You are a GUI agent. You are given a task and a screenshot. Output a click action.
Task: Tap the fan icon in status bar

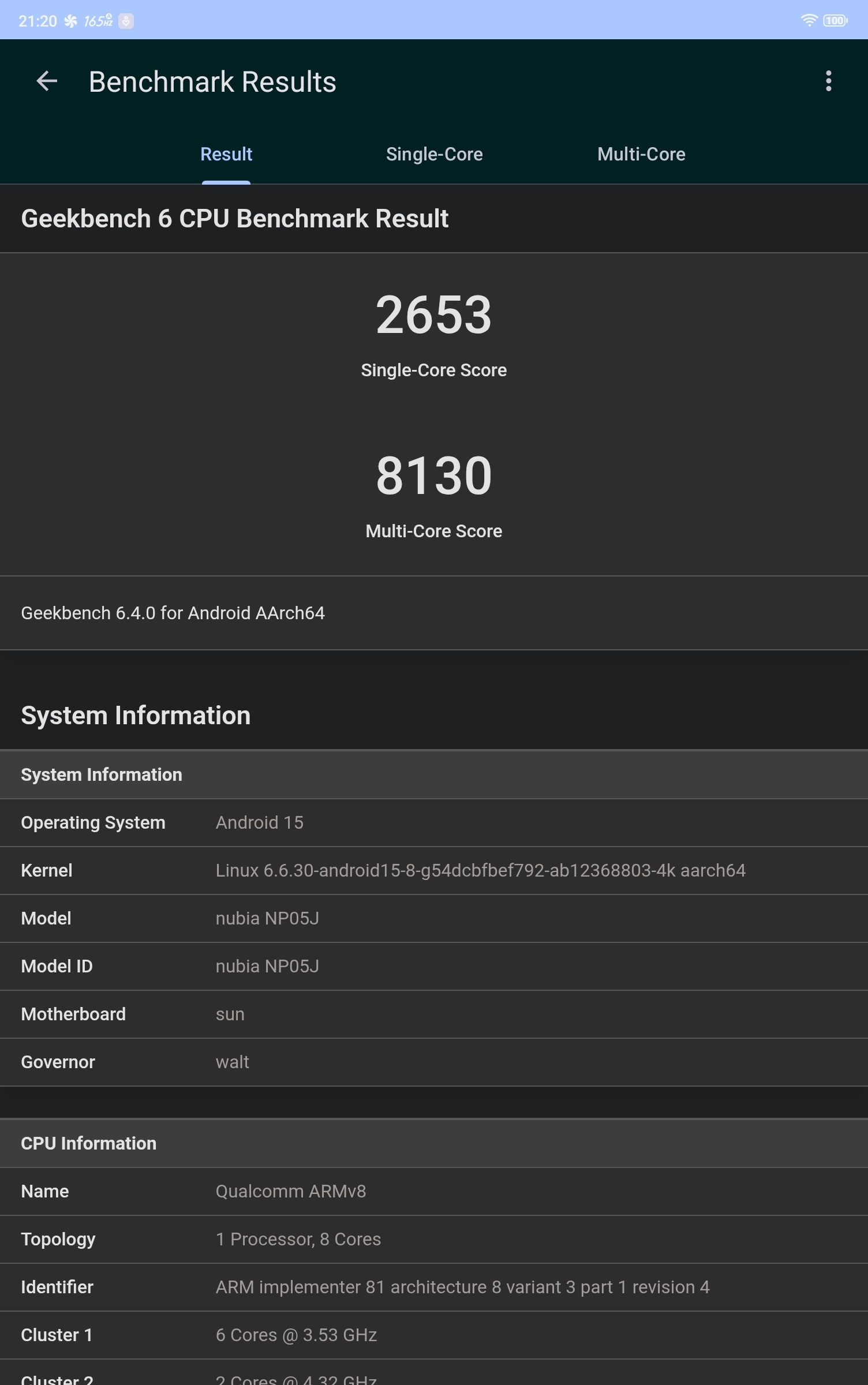(70, 21)
